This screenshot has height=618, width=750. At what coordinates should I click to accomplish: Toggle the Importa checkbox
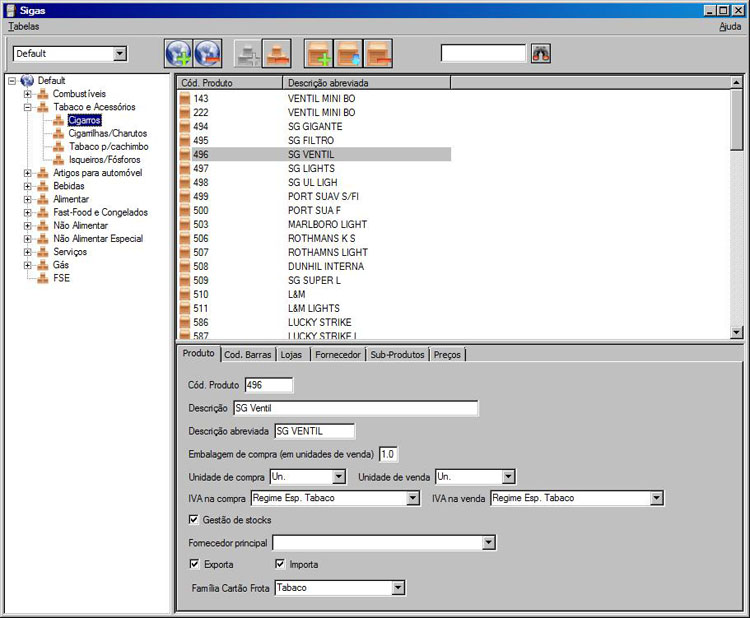coord(279,564)
